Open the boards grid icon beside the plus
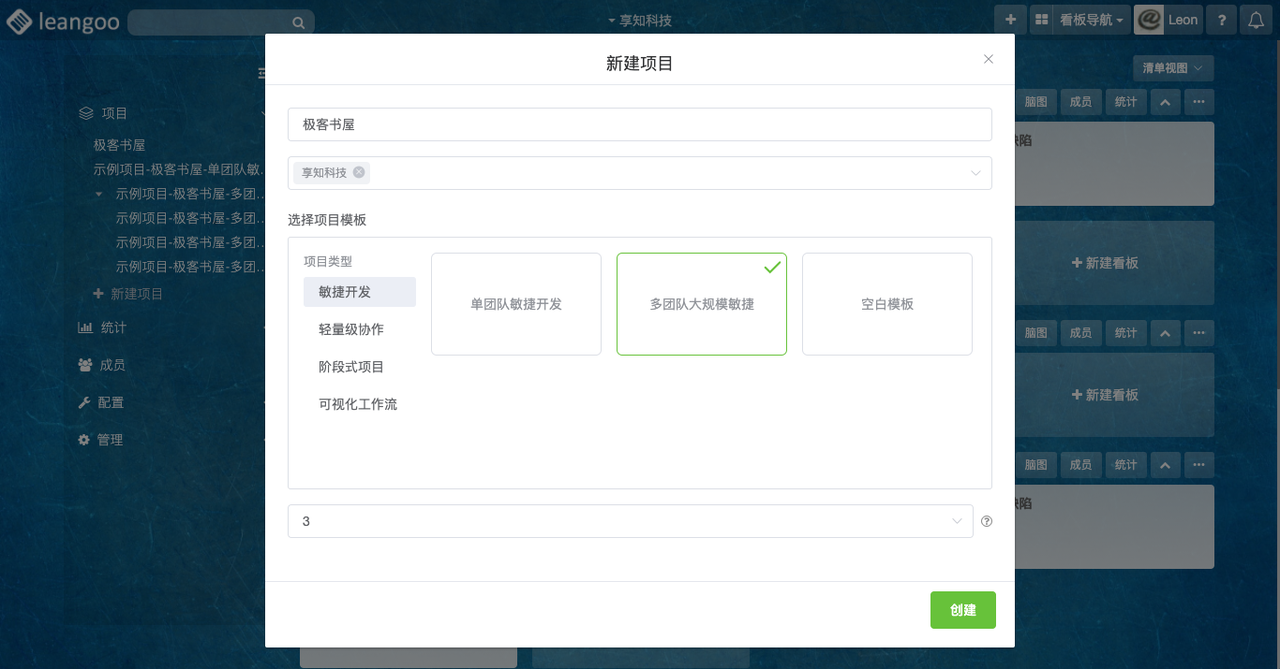This screenshot has height=669, width=1280. tap(1040, 19)
